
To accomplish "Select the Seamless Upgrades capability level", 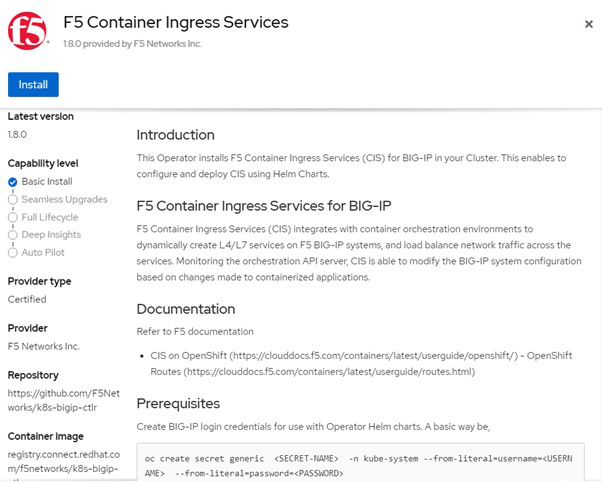I will (12, 200).
